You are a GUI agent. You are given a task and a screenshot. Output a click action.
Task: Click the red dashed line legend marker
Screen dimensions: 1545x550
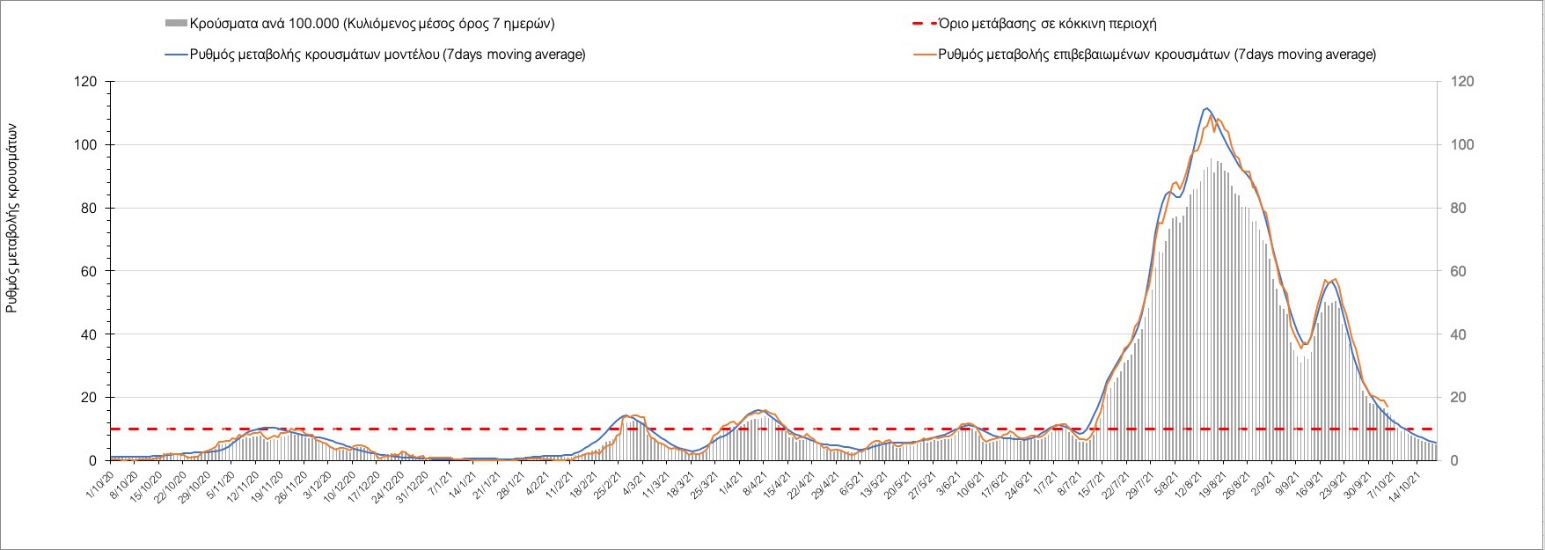coord(919,23)
